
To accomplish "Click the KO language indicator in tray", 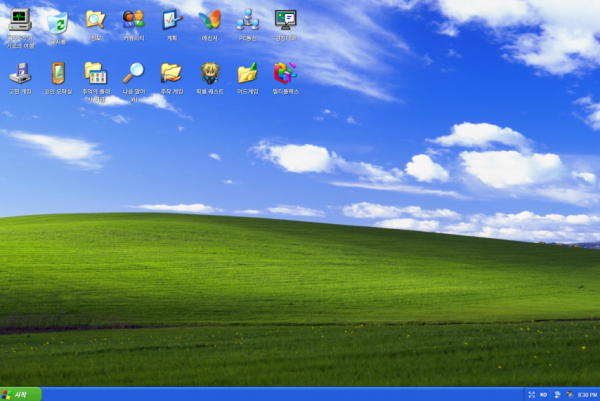I will coord(543,394).
